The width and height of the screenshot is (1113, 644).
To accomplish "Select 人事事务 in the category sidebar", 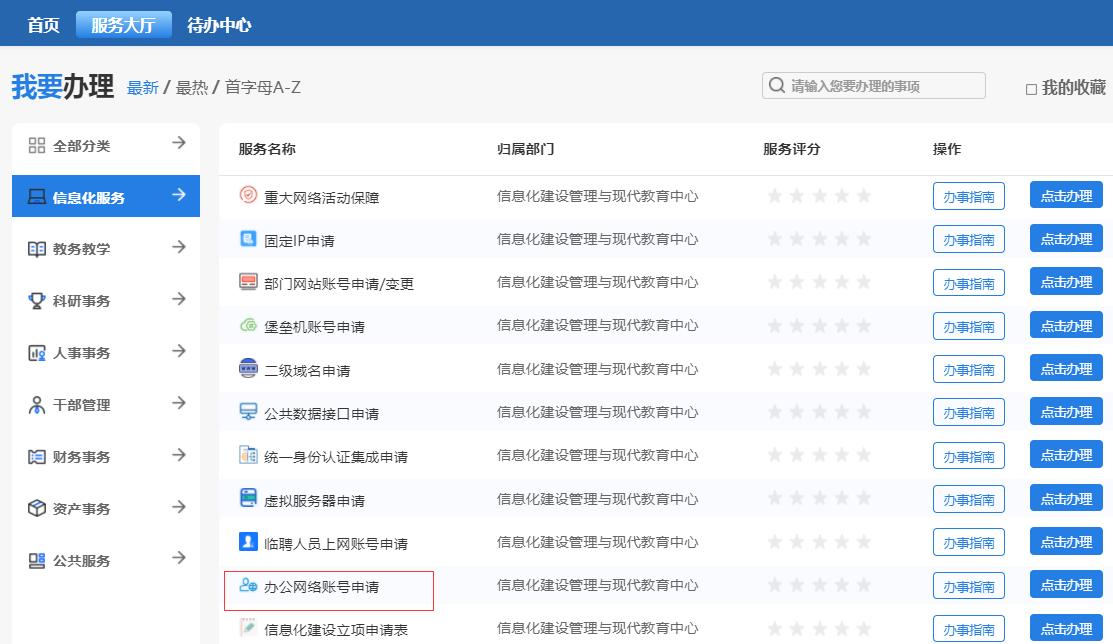I will 82,353.
